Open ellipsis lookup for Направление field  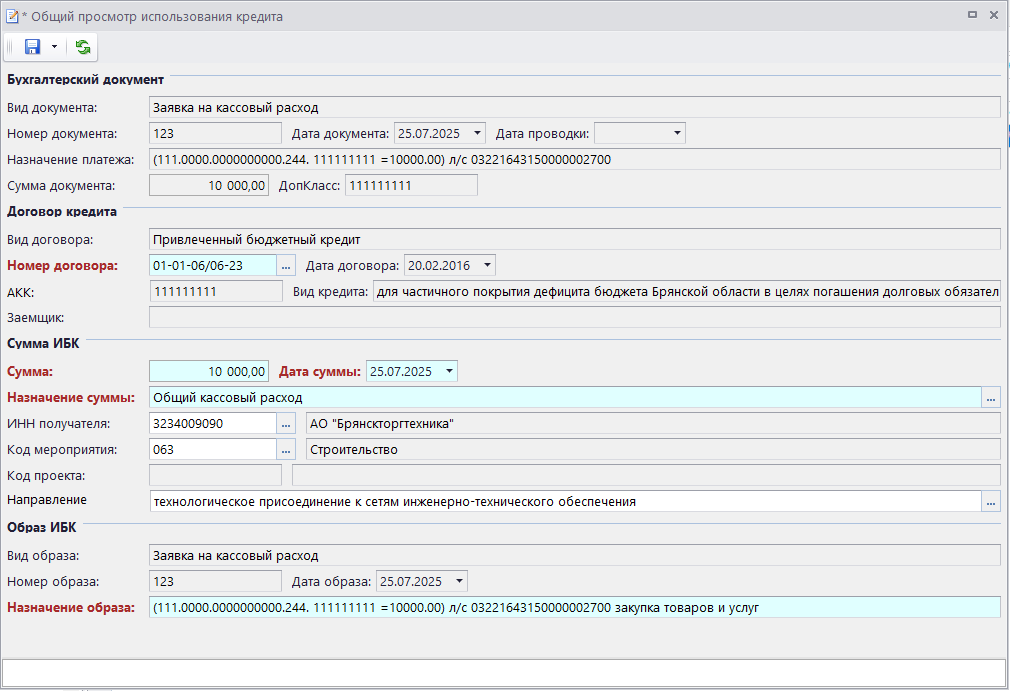coord(991,501)
